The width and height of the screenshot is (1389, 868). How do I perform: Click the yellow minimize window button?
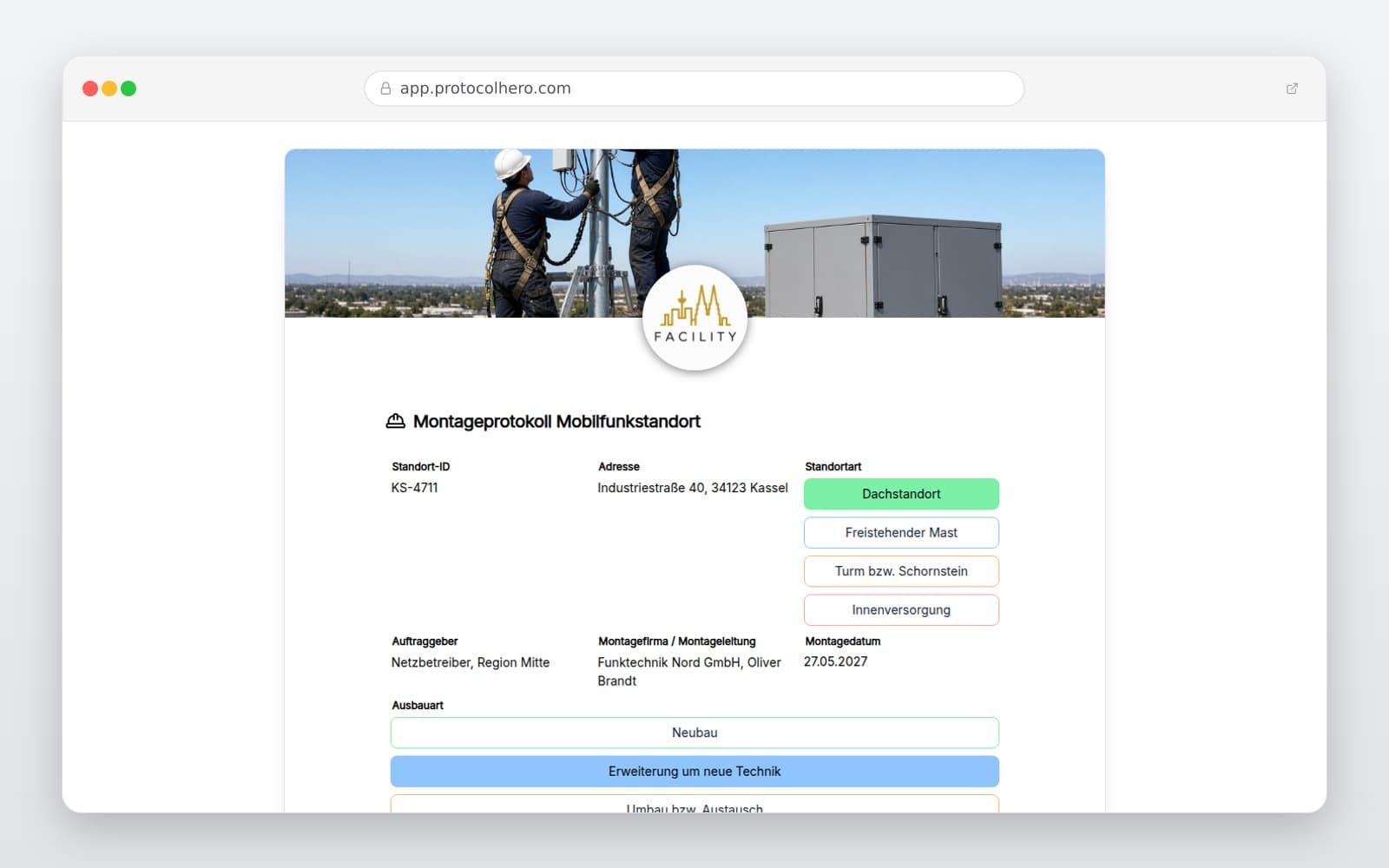tap(109, 89)
